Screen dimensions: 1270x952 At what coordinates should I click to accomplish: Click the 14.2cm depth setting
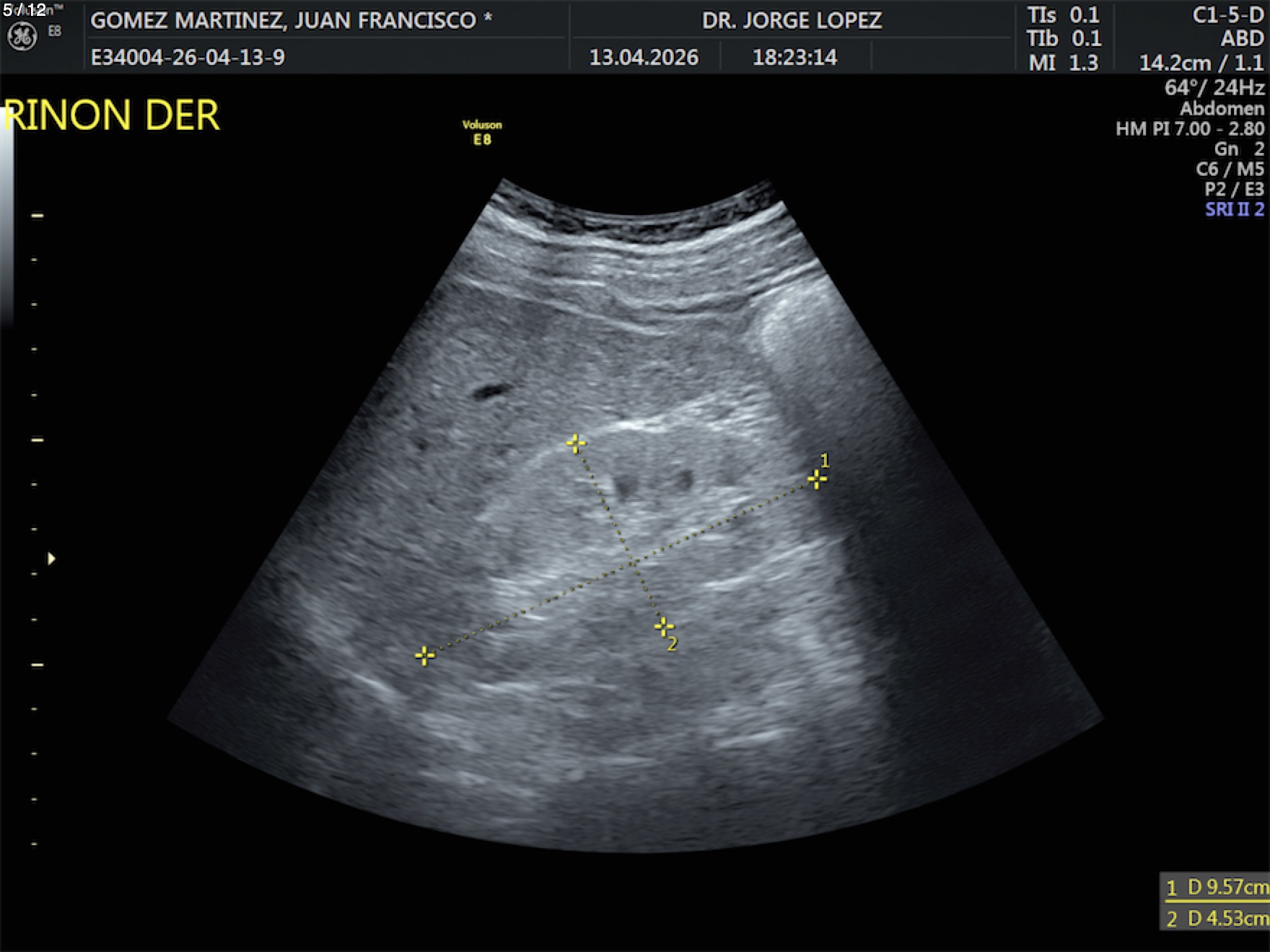coord(1175,63)
